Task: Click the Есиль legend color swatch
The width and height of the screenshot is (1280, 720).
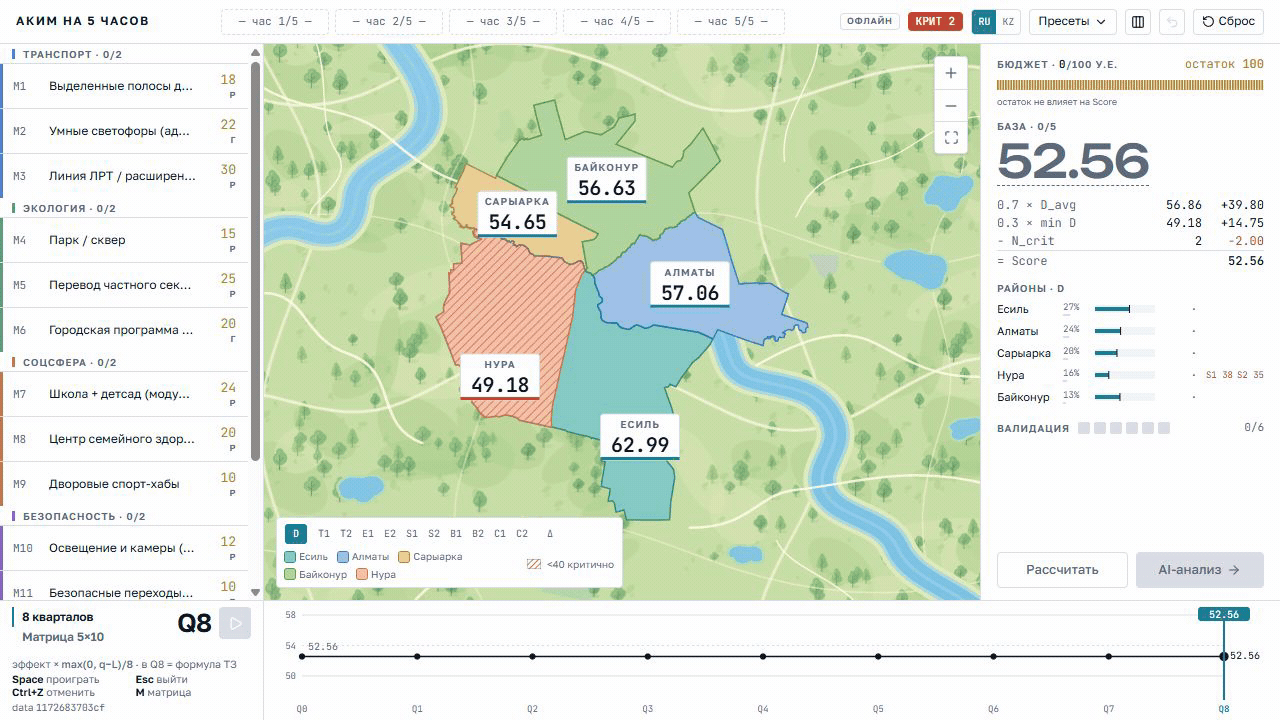Action: pyautogui.click(x=289, y=556)
